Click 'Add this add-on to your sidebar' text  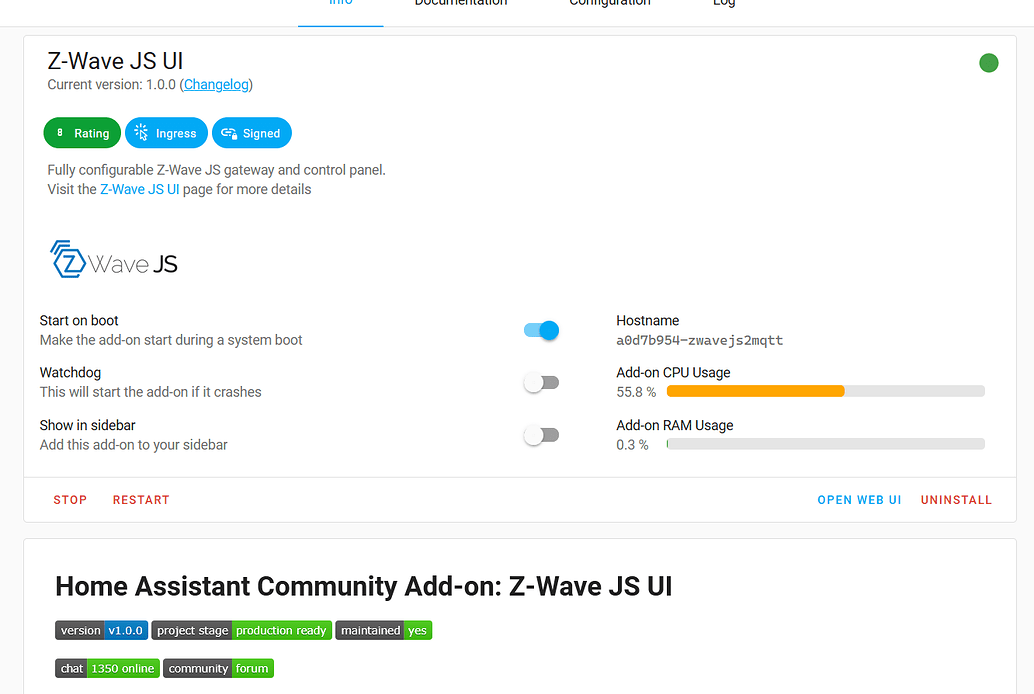pyautogui.click(x=133, y=445)
